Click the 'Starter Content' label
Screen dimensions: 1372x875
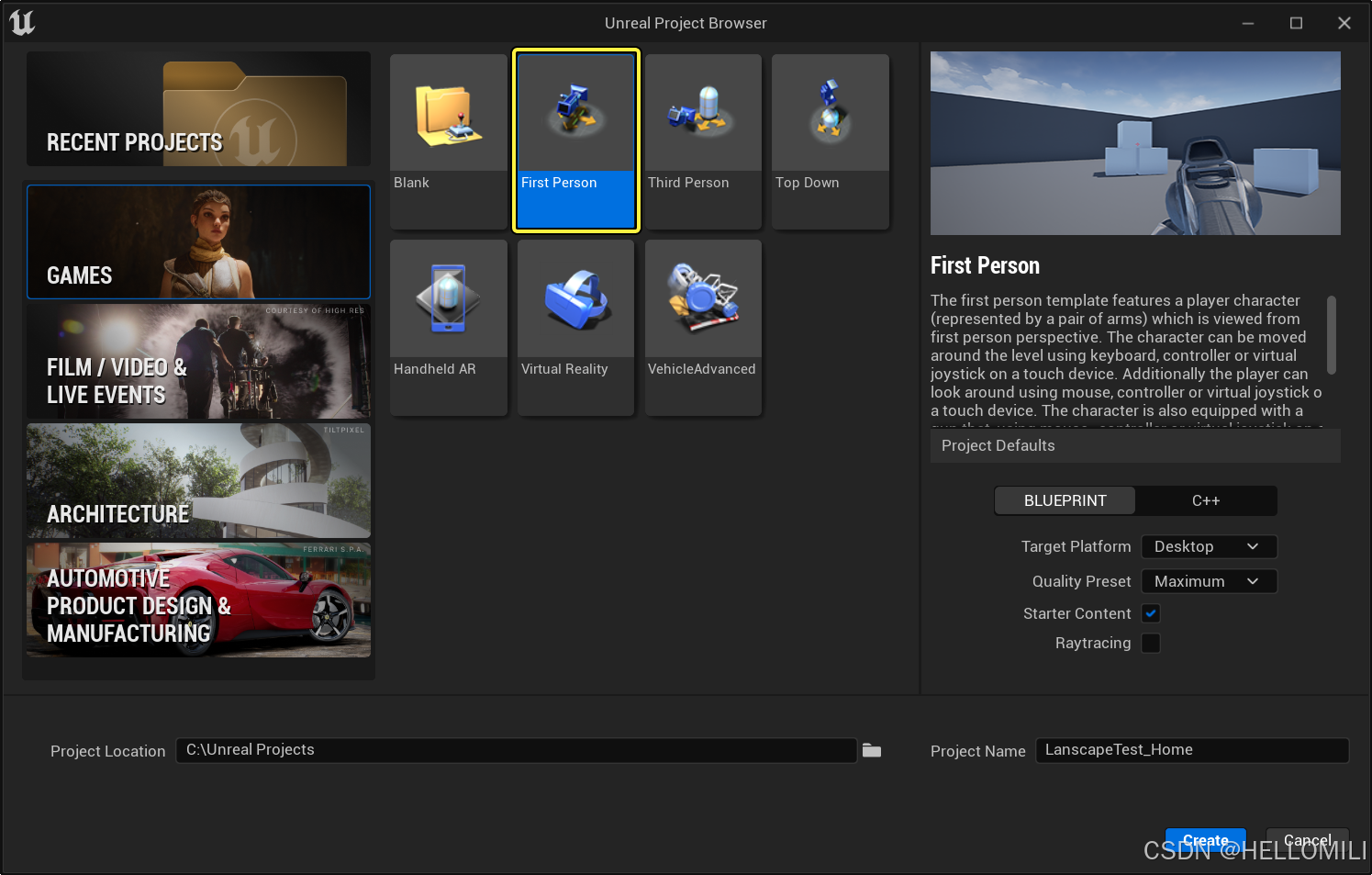point(1076,613)
